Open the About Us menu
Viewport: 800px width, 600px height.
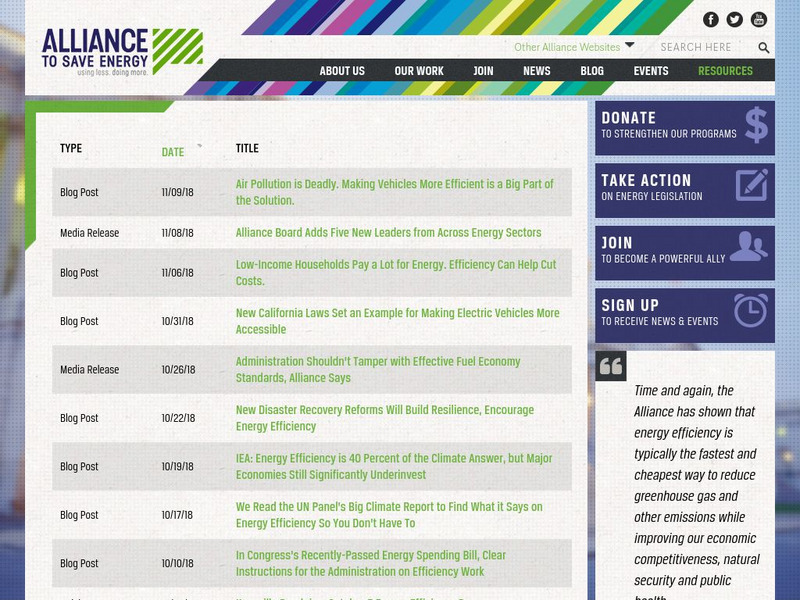(x=342, y=71)
